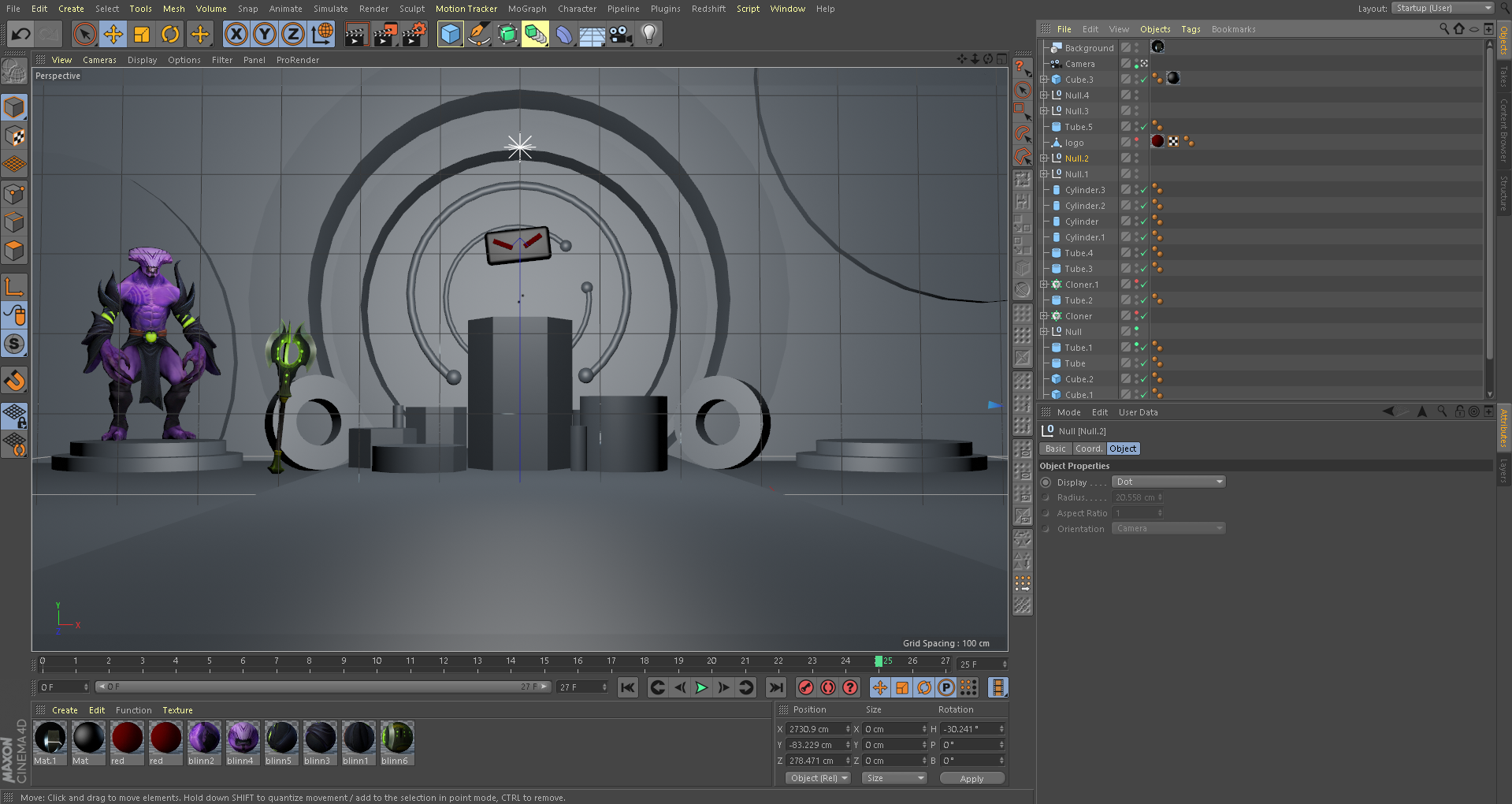
Task: Open the Object (Rel) coordinate dropdown
Action: click(818, 778)
